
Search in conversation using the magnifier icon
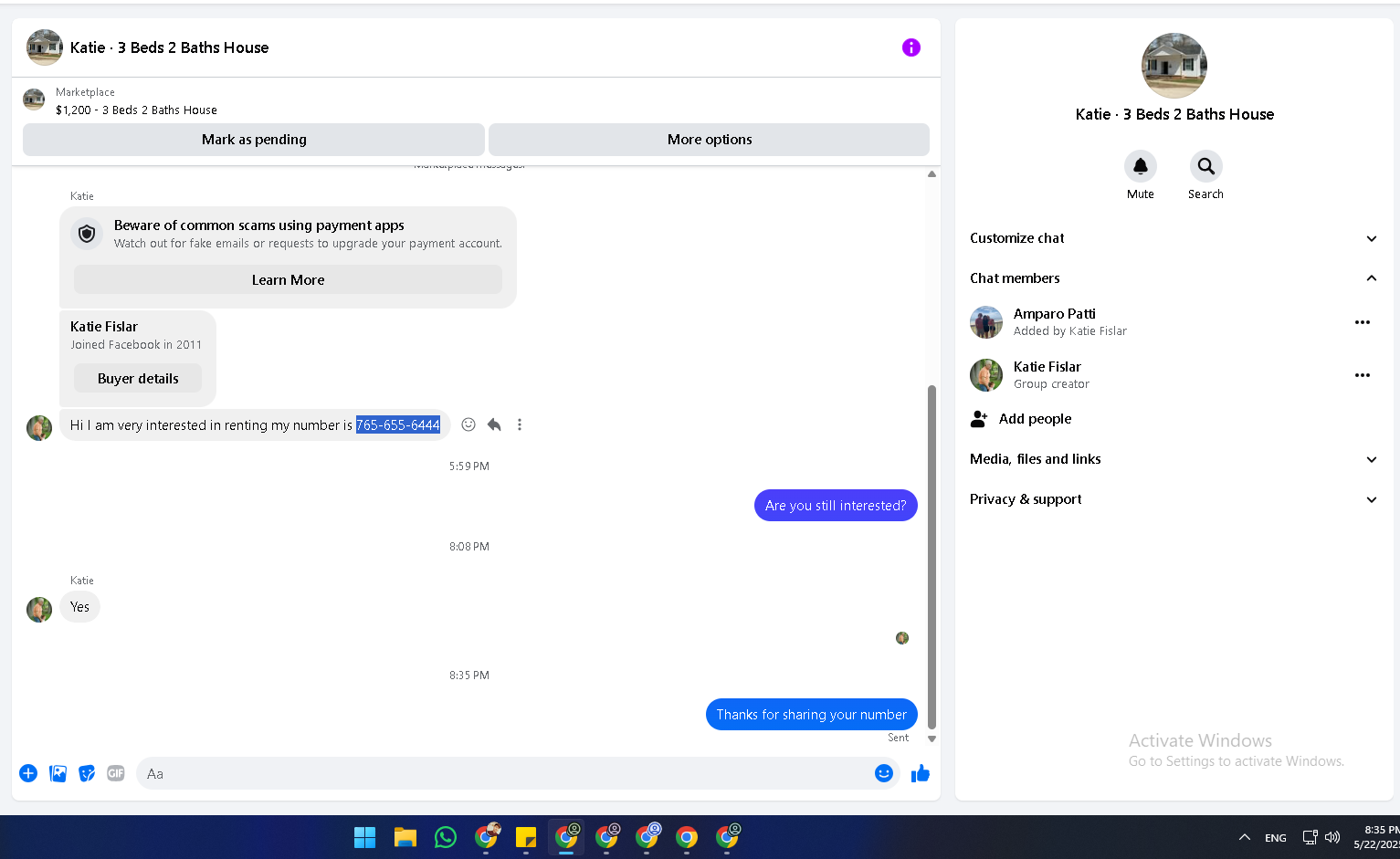1206,166
